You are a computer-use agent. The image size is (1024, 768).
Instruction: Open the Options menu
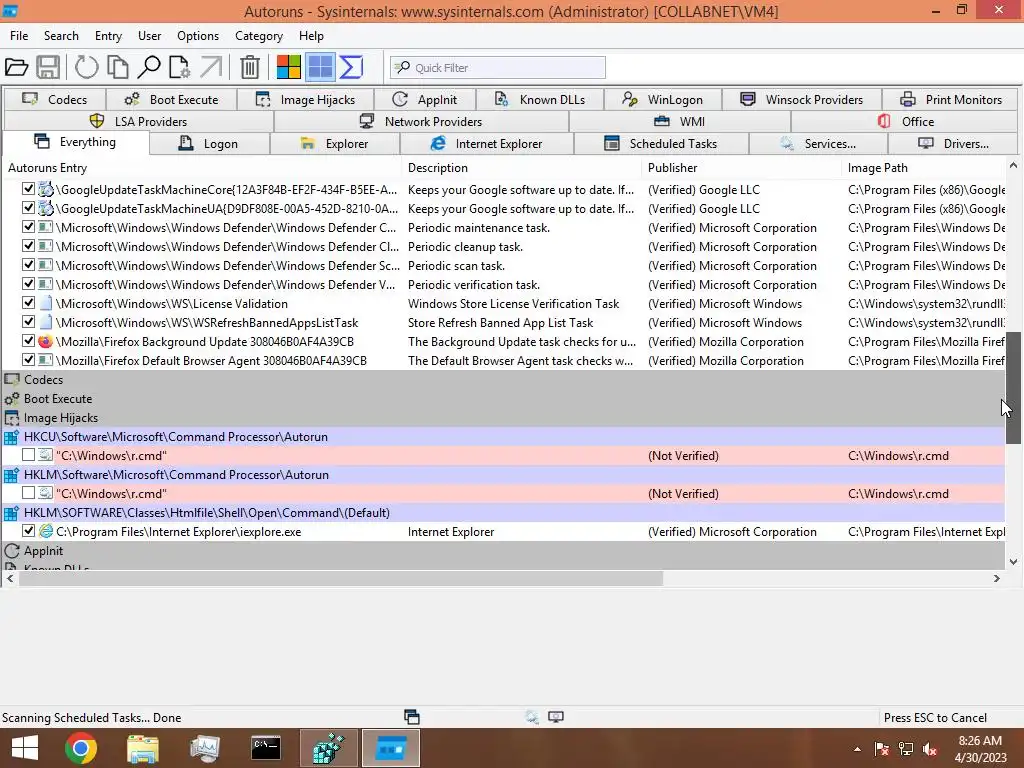click(x=198, y=36)
